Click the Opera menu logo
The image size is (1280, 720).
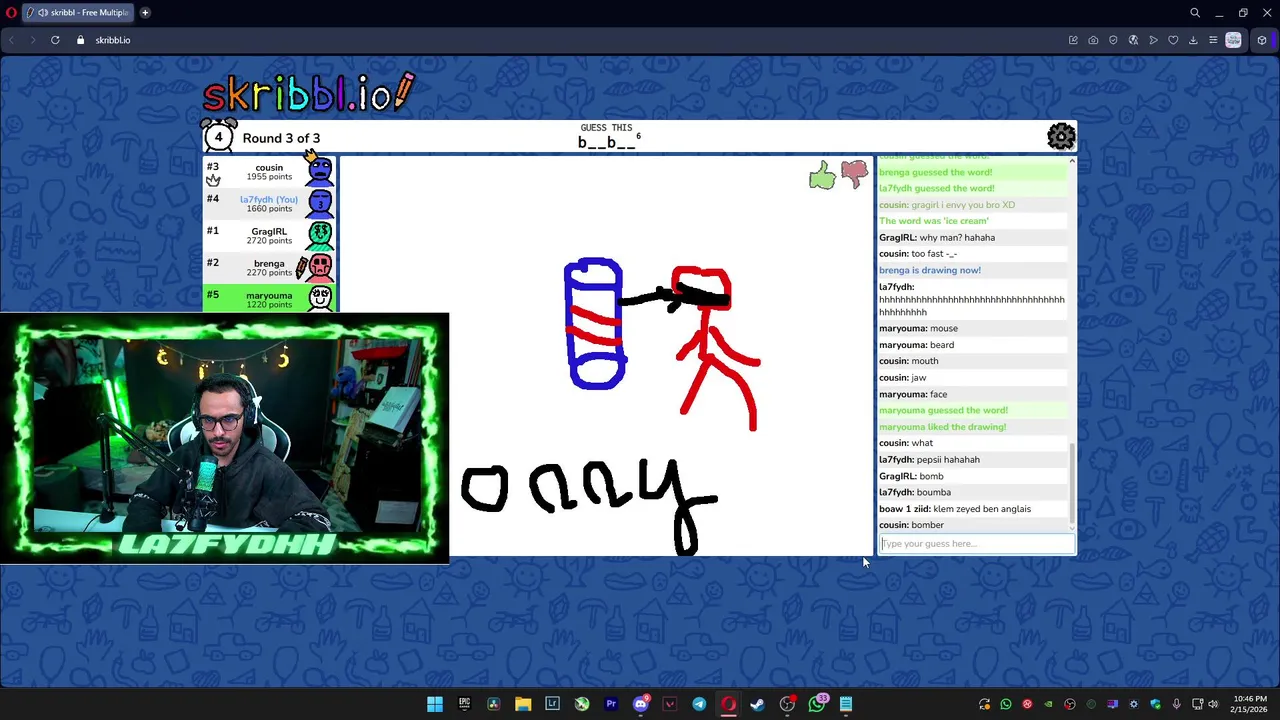point(11,12)
